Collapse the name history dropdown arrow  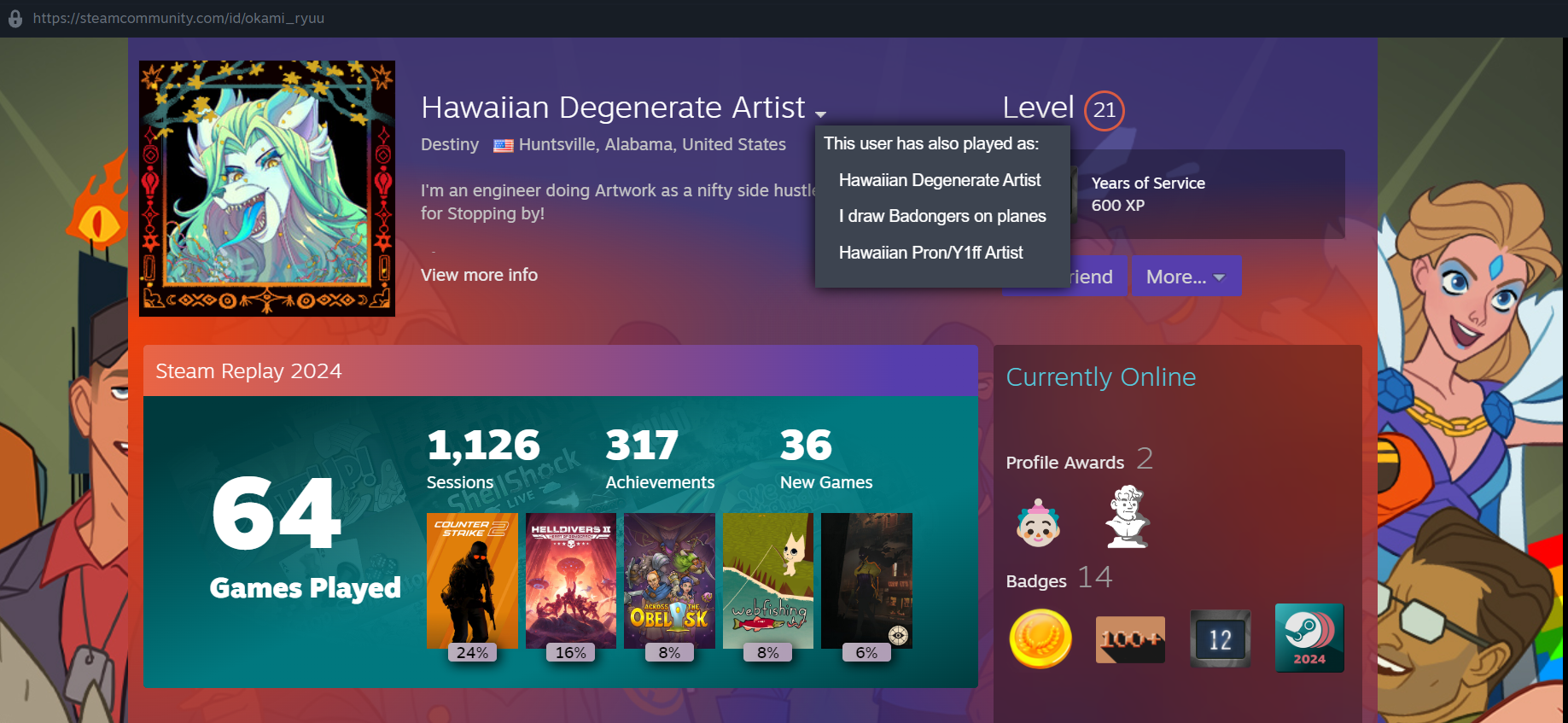(x=821, y=114)
